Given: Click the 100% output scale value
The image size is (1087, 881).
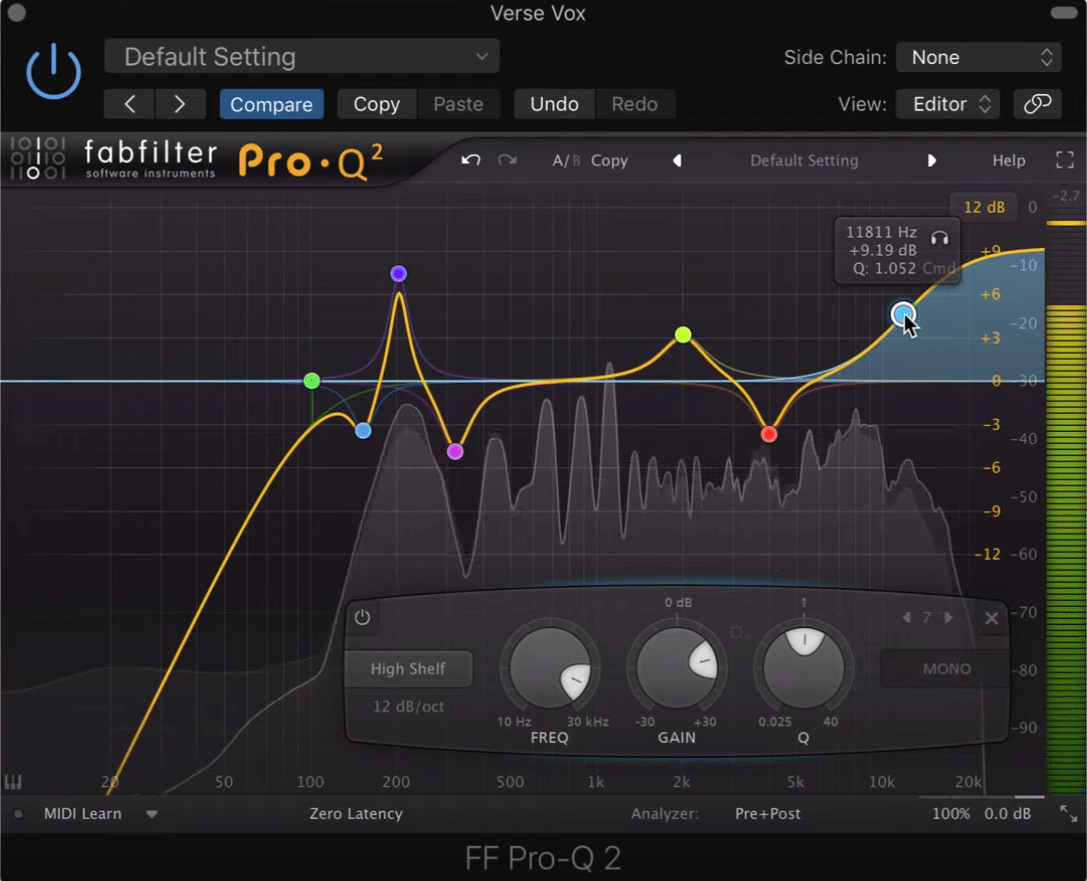Looking at the screenshot, I should pyautogui.click(x=950, y=814).
